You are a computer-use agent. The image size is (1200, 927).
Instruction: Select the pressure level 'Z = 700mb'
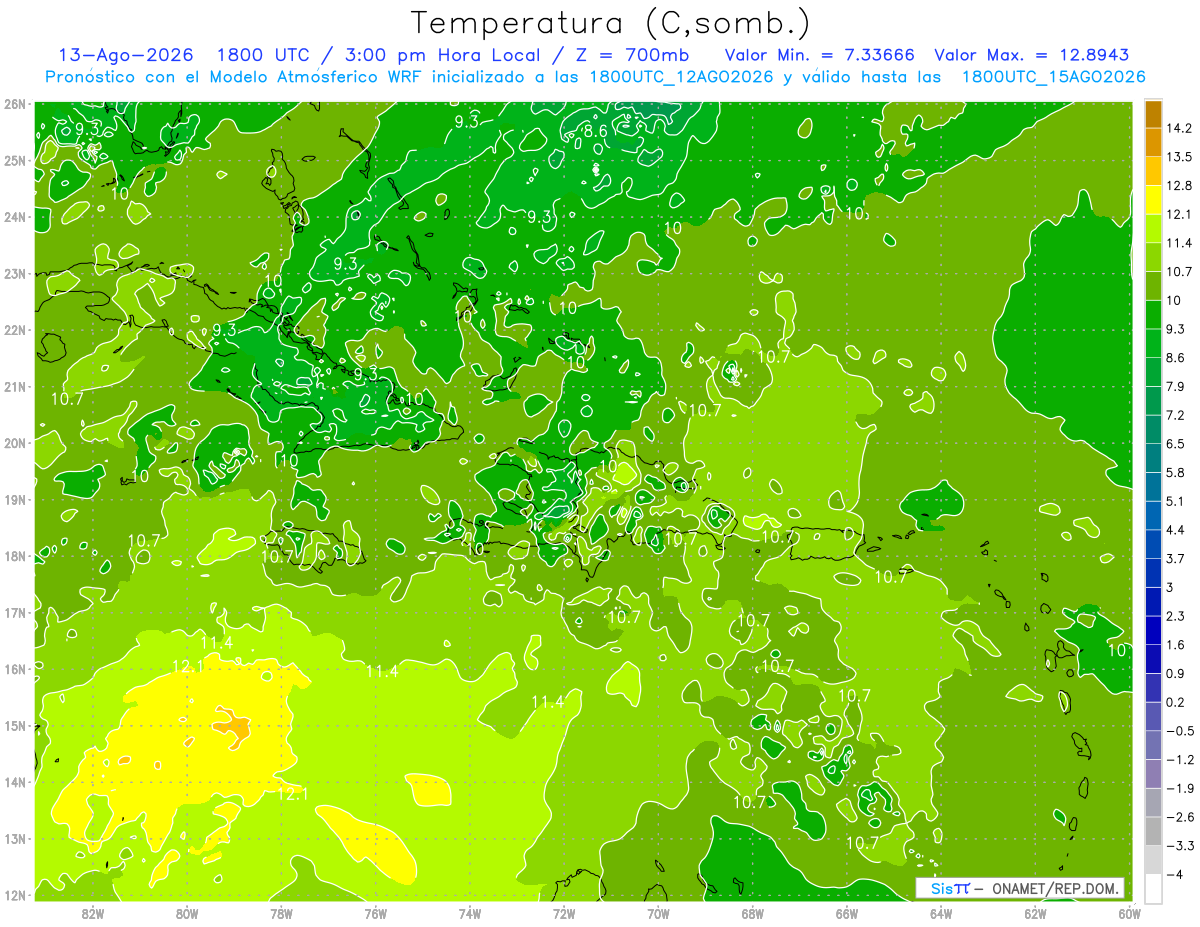coord(626,55)
